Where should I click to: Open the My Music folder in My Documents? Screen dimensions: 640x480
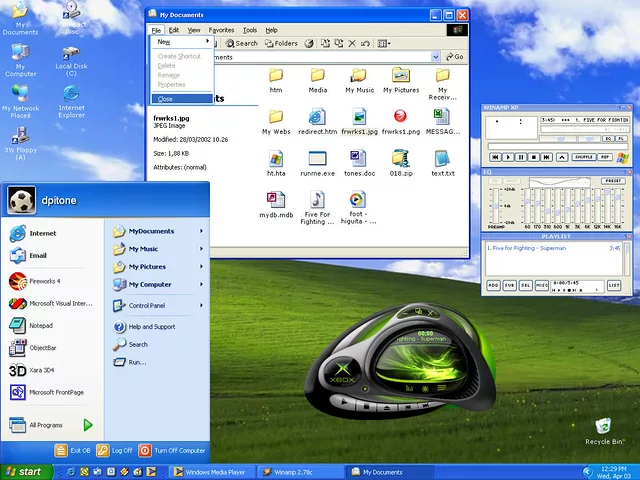click(359, 80)
